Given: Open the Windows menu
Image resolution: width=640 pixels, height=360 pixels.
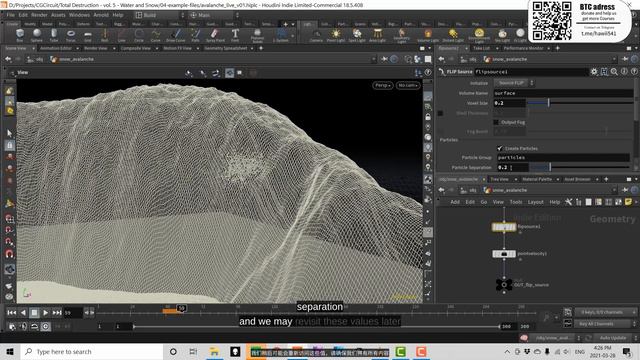Looking at the screenshot, I should click(79, 15).
